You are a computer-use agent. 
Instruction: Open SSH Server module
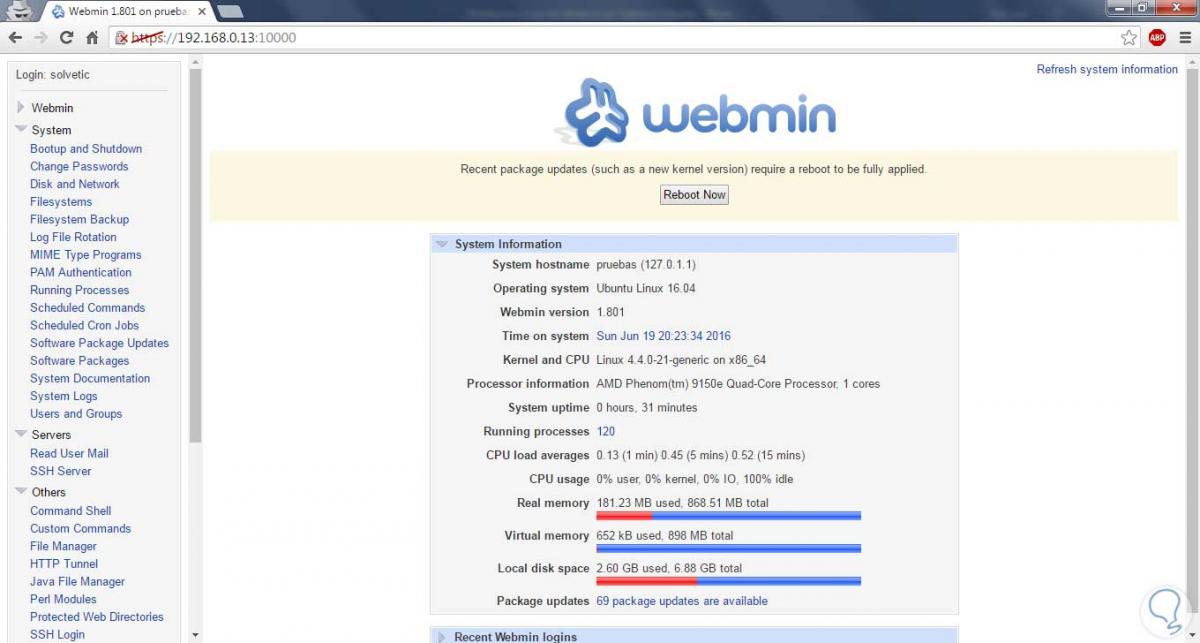coord(60,471)
